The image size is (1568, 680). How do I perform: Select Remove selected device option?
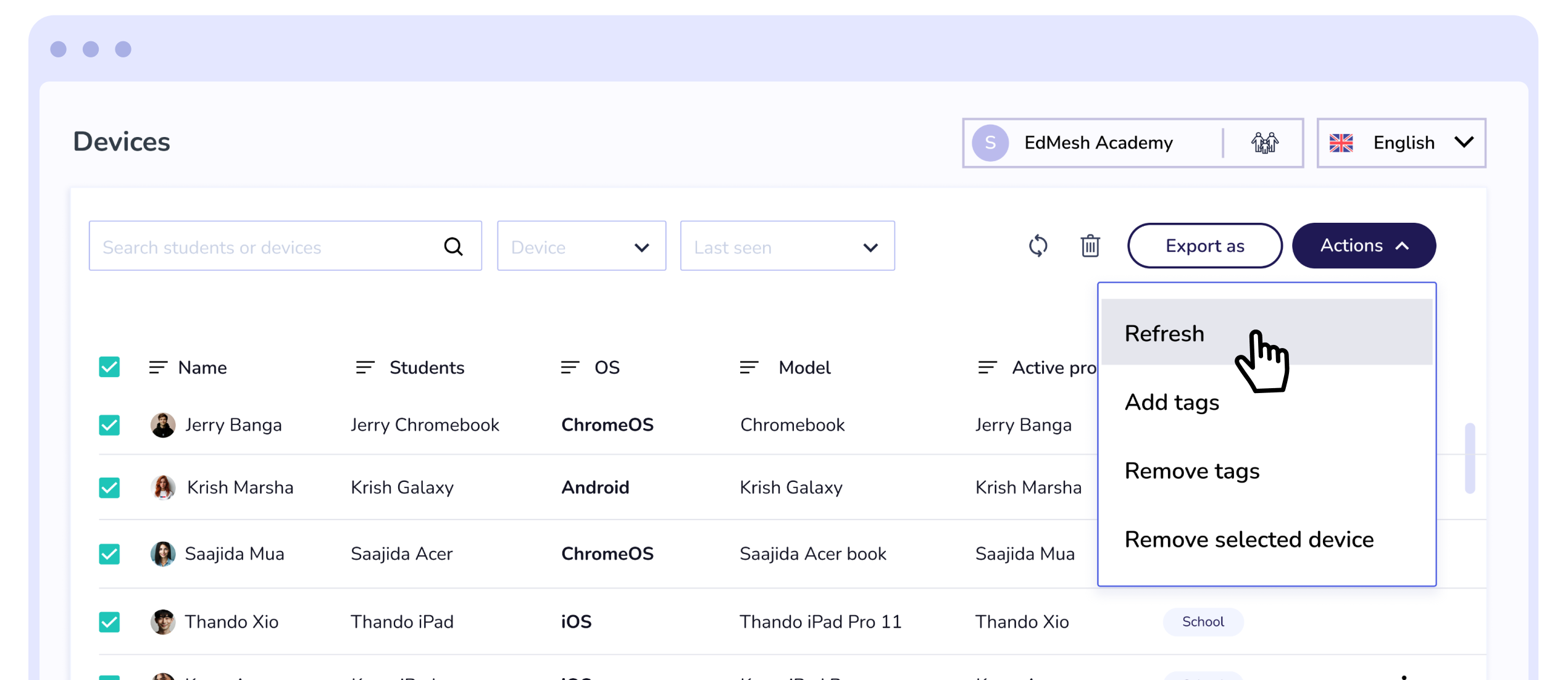(x=1248, y=539)
